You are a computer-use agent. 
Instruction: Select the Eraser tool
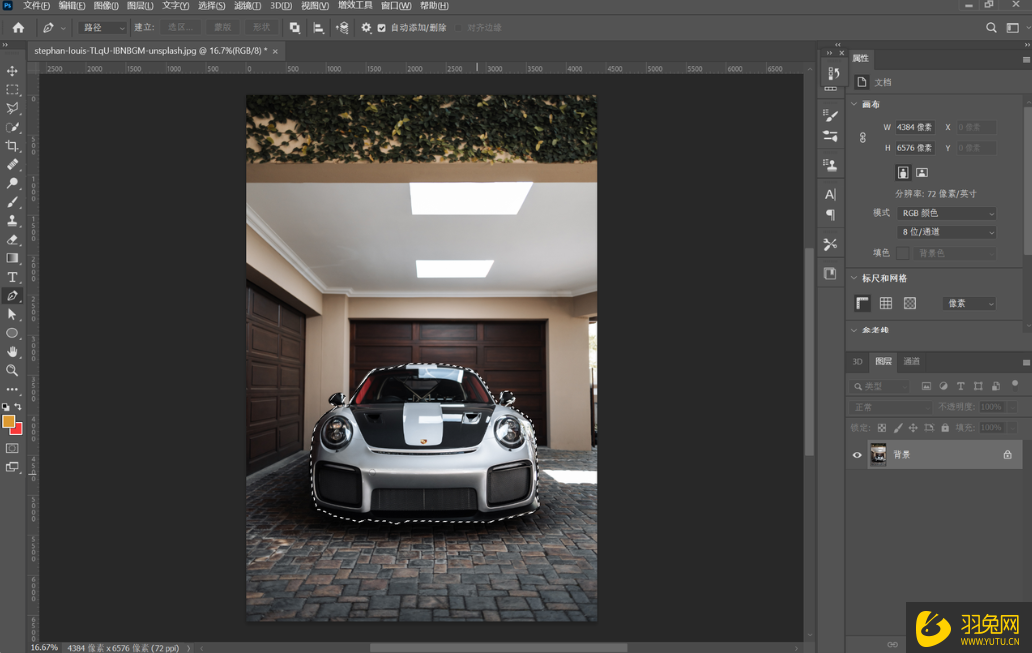point(12,240)
